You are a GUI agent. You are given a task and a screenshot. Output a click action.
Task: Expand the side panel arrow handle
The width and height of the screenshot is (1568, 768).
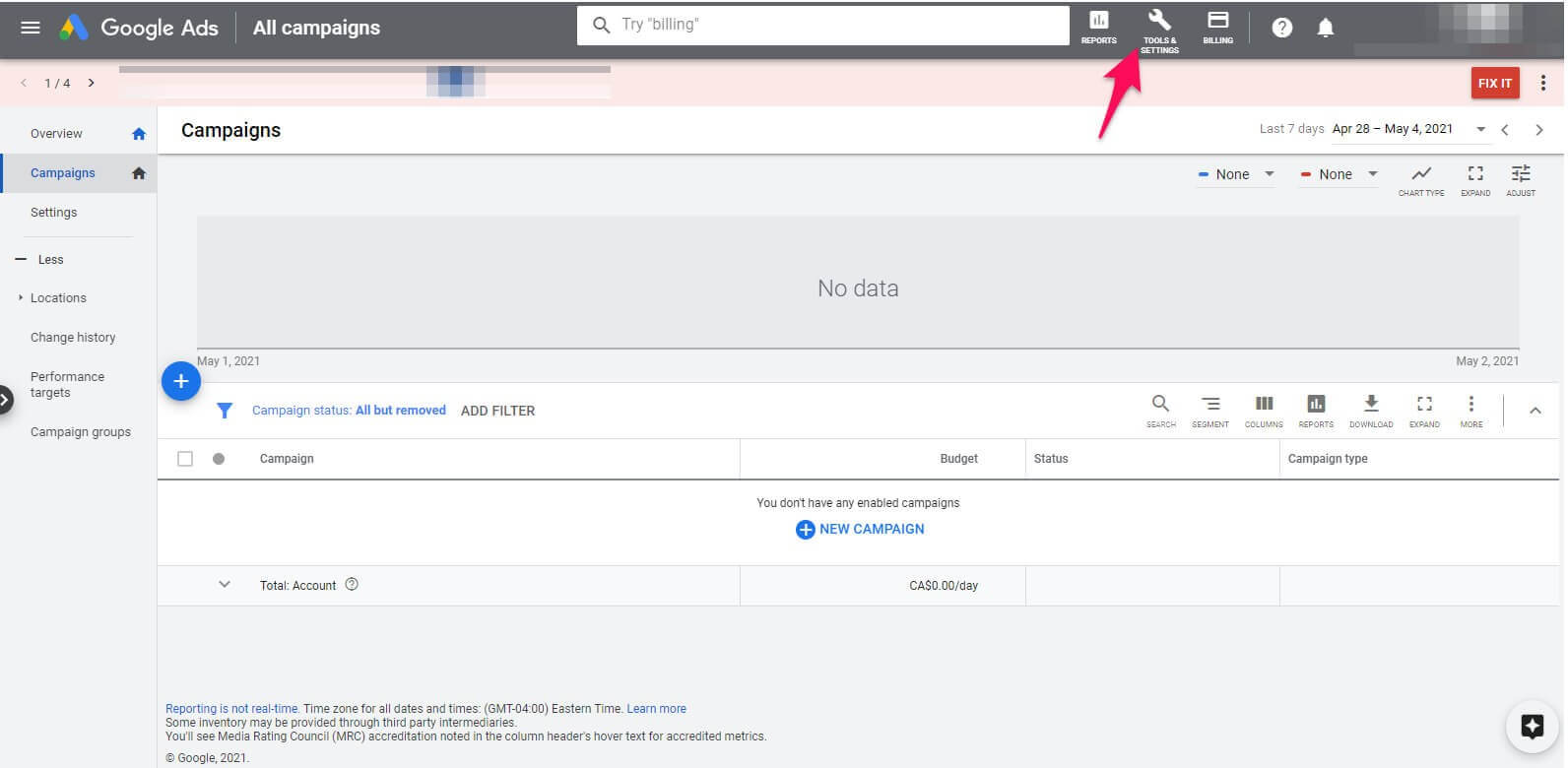pos(6,400)
